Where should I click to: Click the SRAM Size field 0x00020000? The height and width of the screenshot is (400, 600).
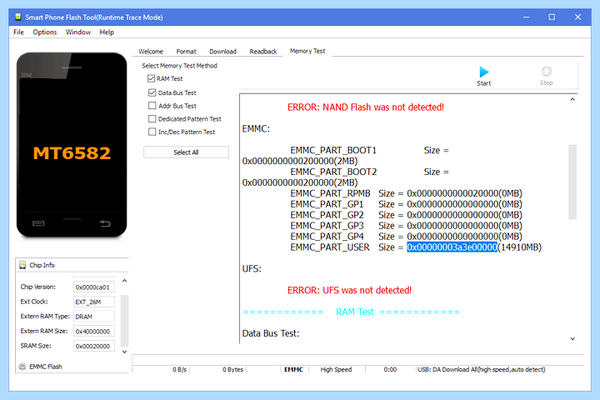pyautogui.click(x=94, y=346)
